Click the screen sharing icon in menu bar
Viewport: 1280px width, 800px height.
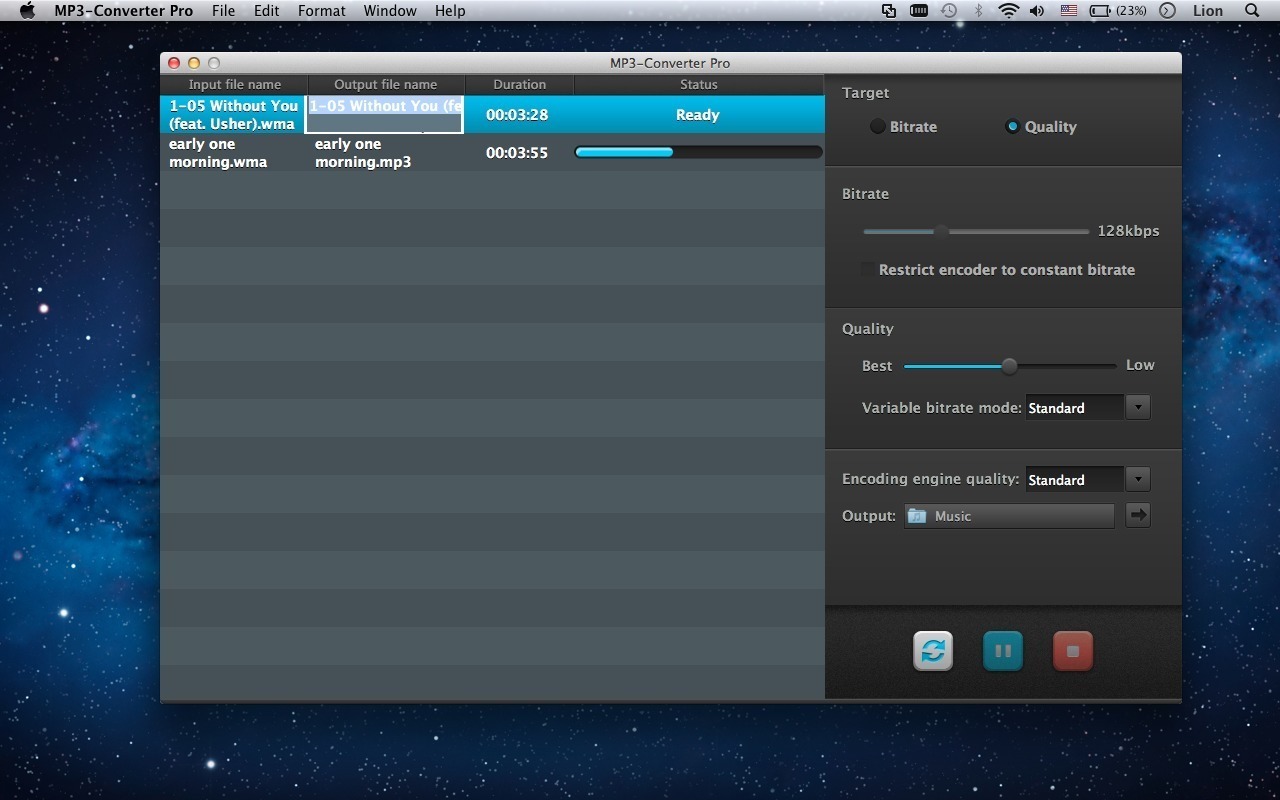pos(889,11)
